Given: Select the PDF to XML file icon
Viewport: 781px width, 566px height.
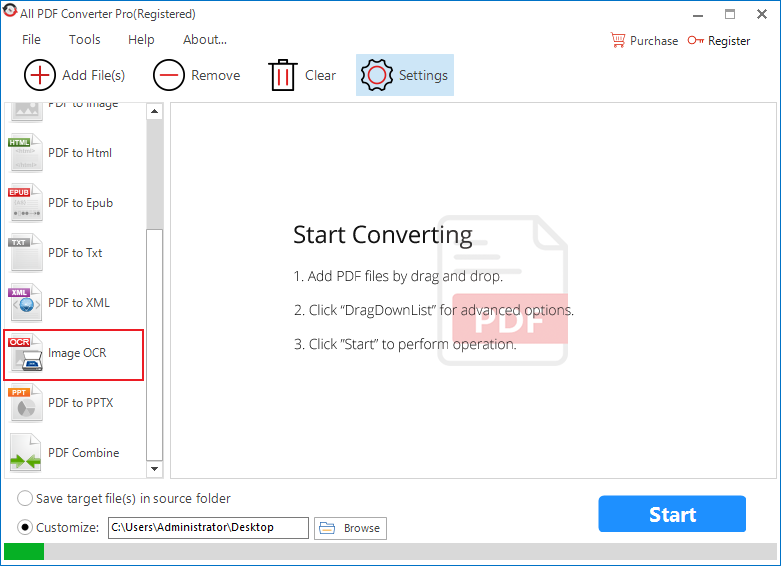Looking at the screenshot, I should [25, 303].
